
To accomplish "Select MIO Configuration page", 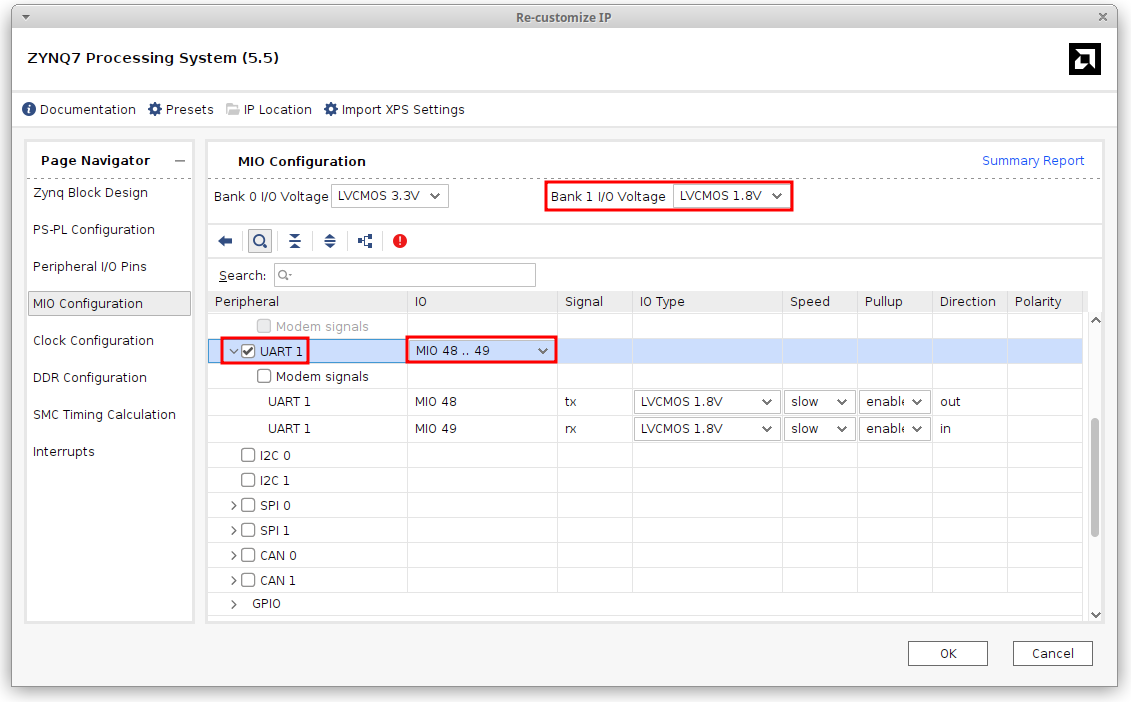I will 109,304.
